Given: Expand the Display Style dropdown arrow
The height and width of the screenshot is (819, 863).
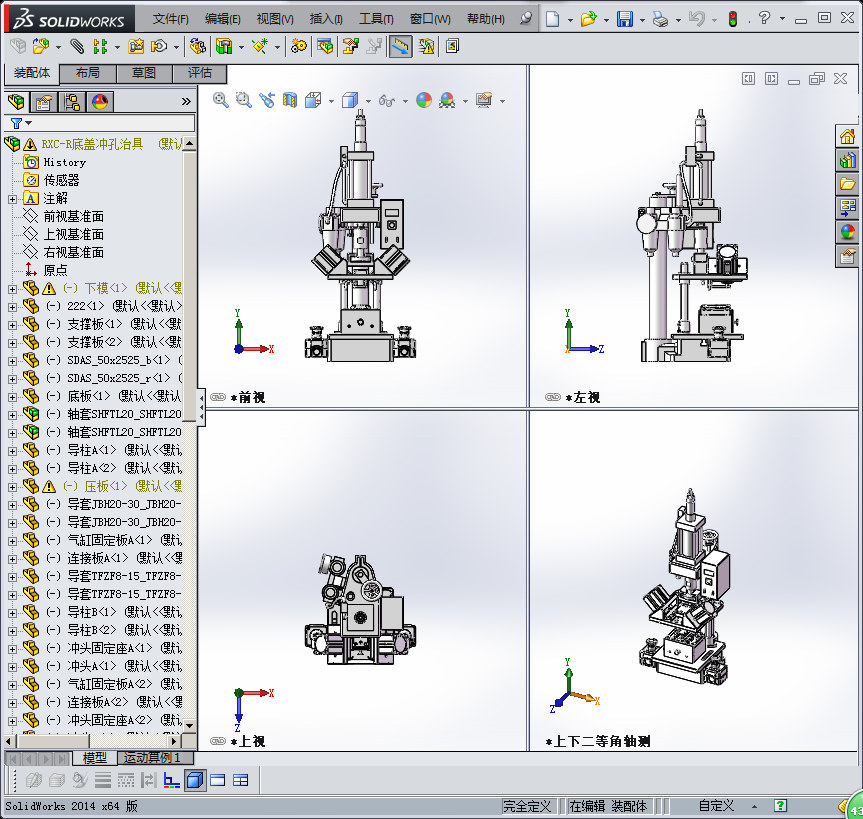Looking at the screenshot, I should [x=367, y=100].
